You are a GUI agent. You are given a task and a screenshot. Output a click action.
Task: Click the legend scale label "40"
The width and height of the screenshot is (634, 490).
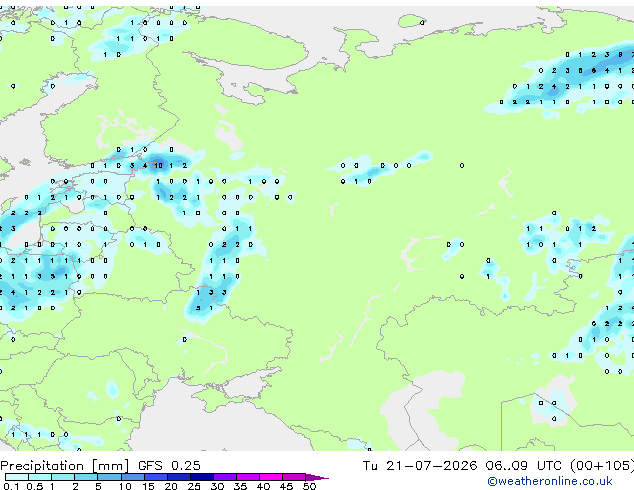263,486
